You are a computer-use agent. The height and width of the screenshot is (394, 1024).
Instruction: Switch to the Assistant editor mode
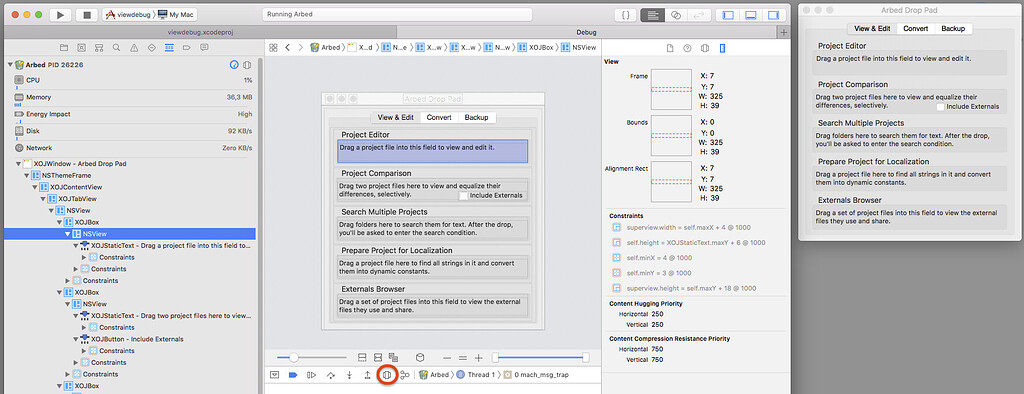pyautogui.click(x=676, y=15)
